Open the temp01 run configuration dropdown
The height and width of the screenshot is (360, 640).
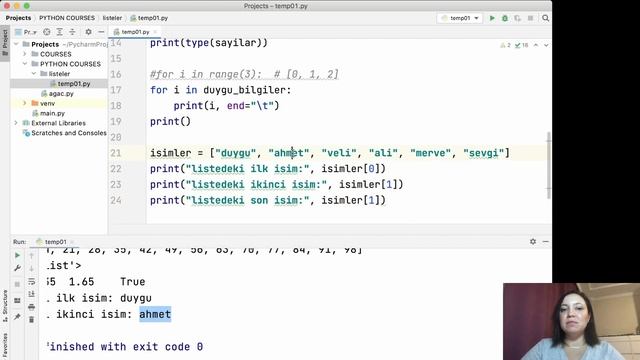pos(460,18)
